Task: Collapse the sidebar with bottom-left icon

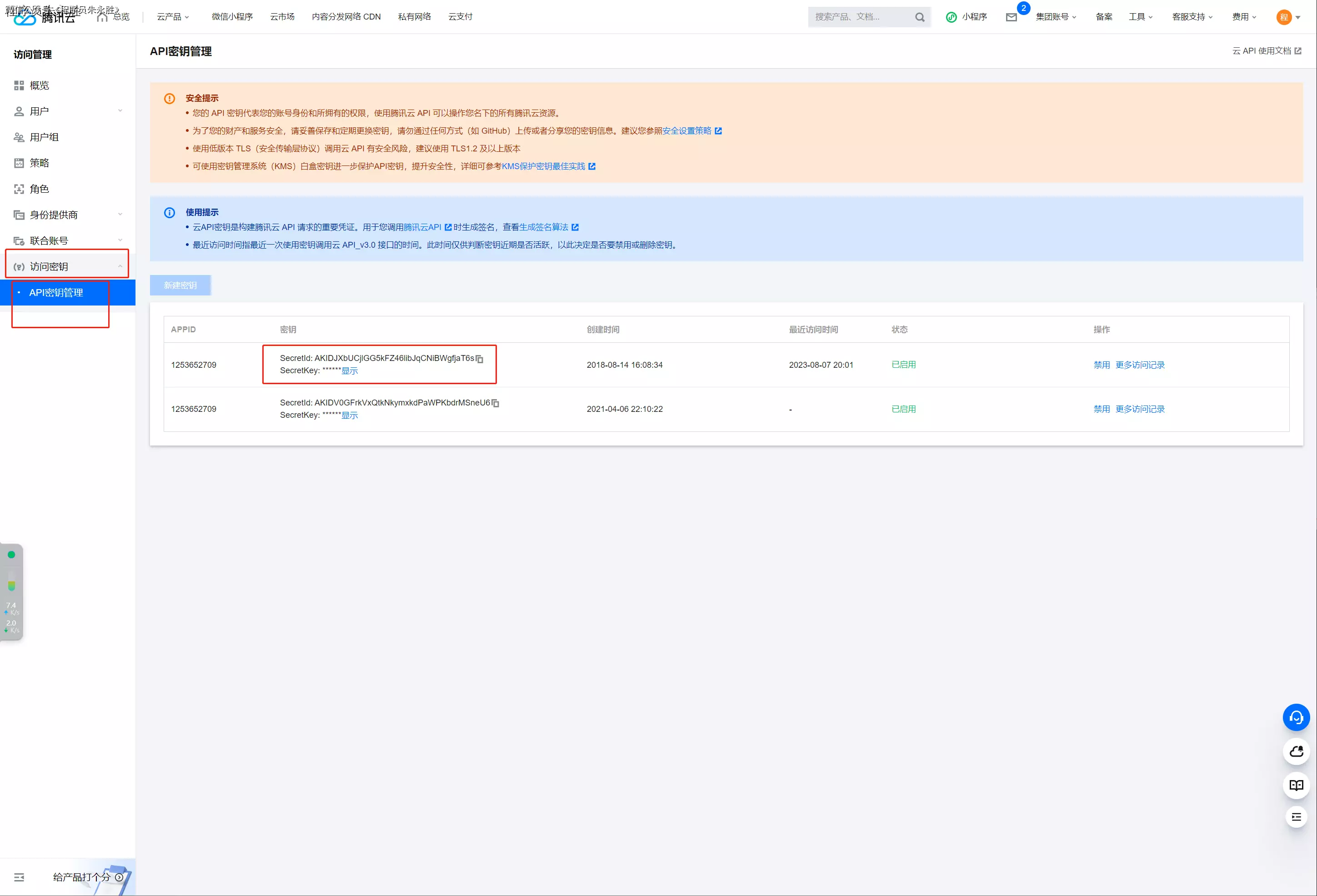Action: click(x=19, y=877)
